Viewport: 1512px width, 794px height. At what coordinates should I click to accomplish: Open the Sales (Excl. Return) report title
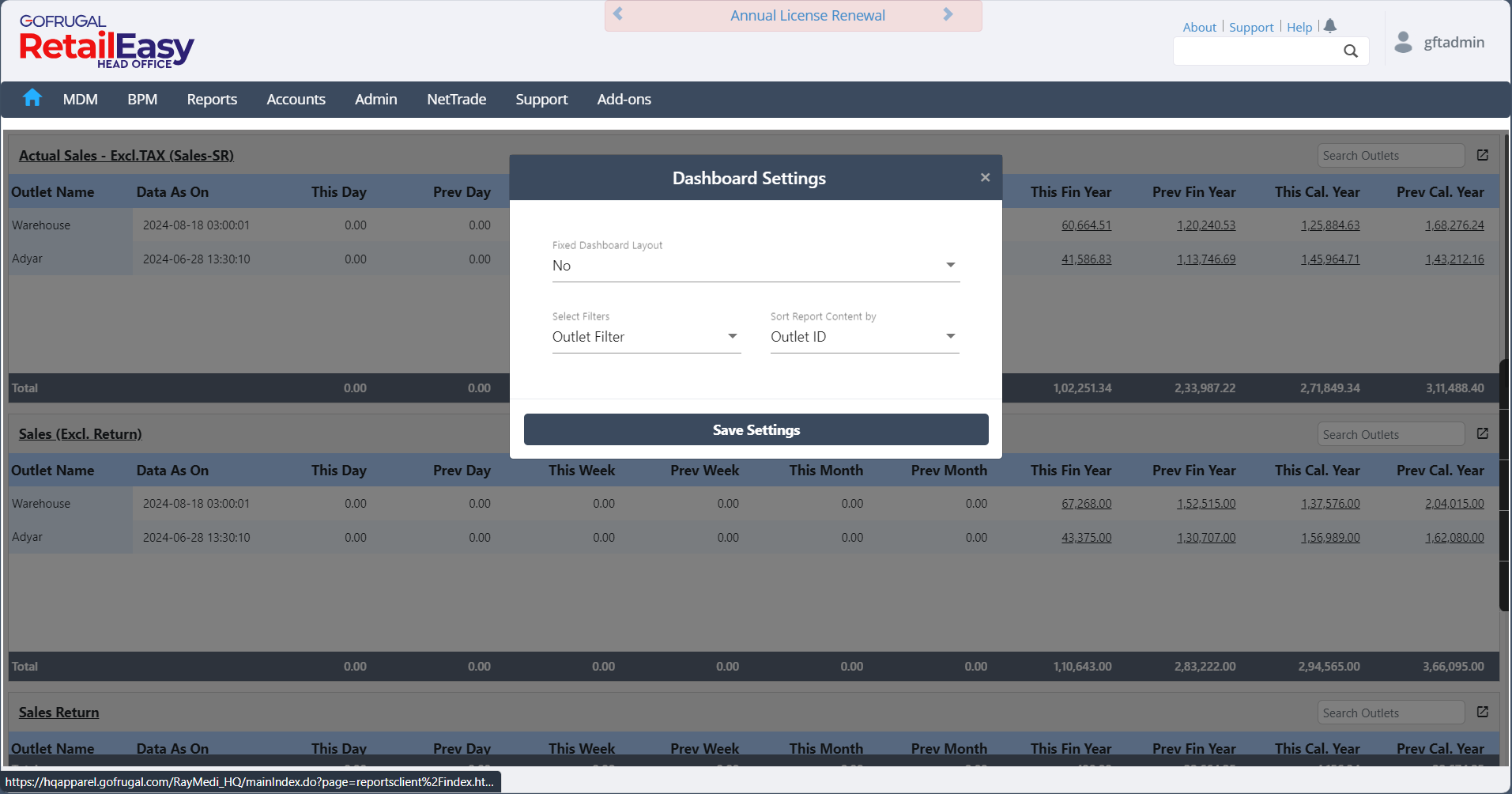pyautogui.click(x=81, y=434)
